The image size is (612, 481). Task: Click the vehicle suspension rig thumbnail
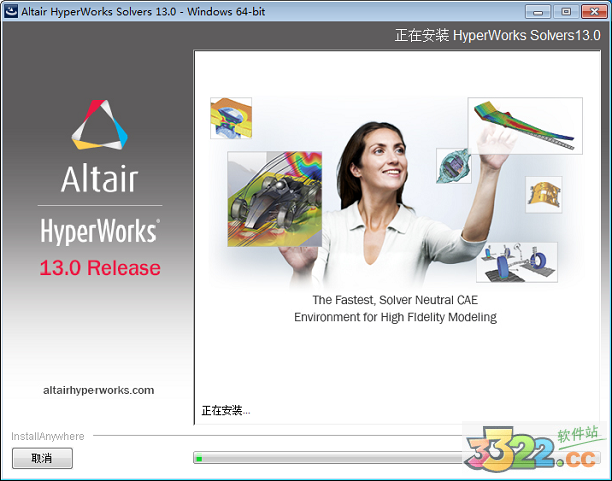pyautogui.click(x=517, y=262)
